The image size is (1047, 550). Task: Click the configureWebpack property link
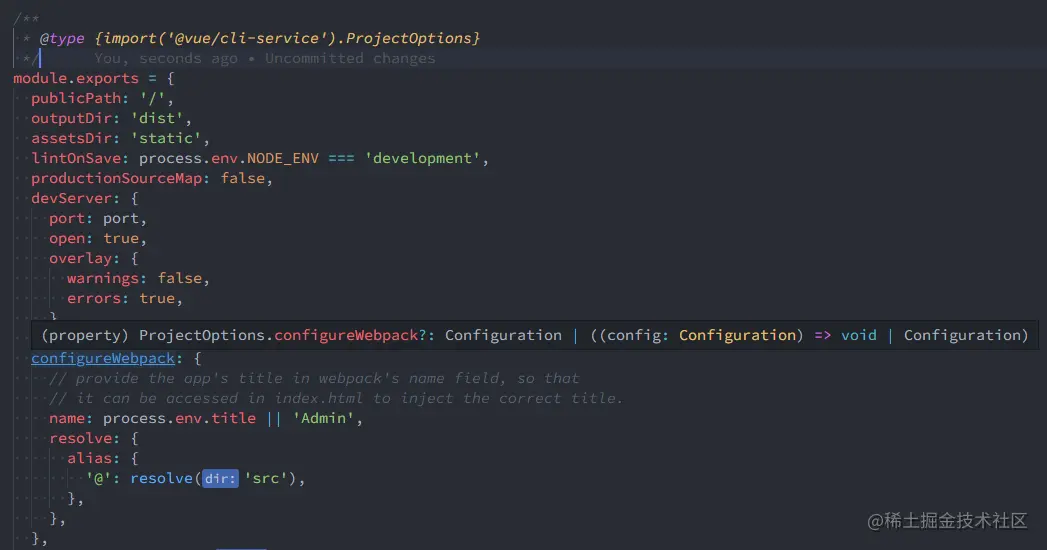103,358
